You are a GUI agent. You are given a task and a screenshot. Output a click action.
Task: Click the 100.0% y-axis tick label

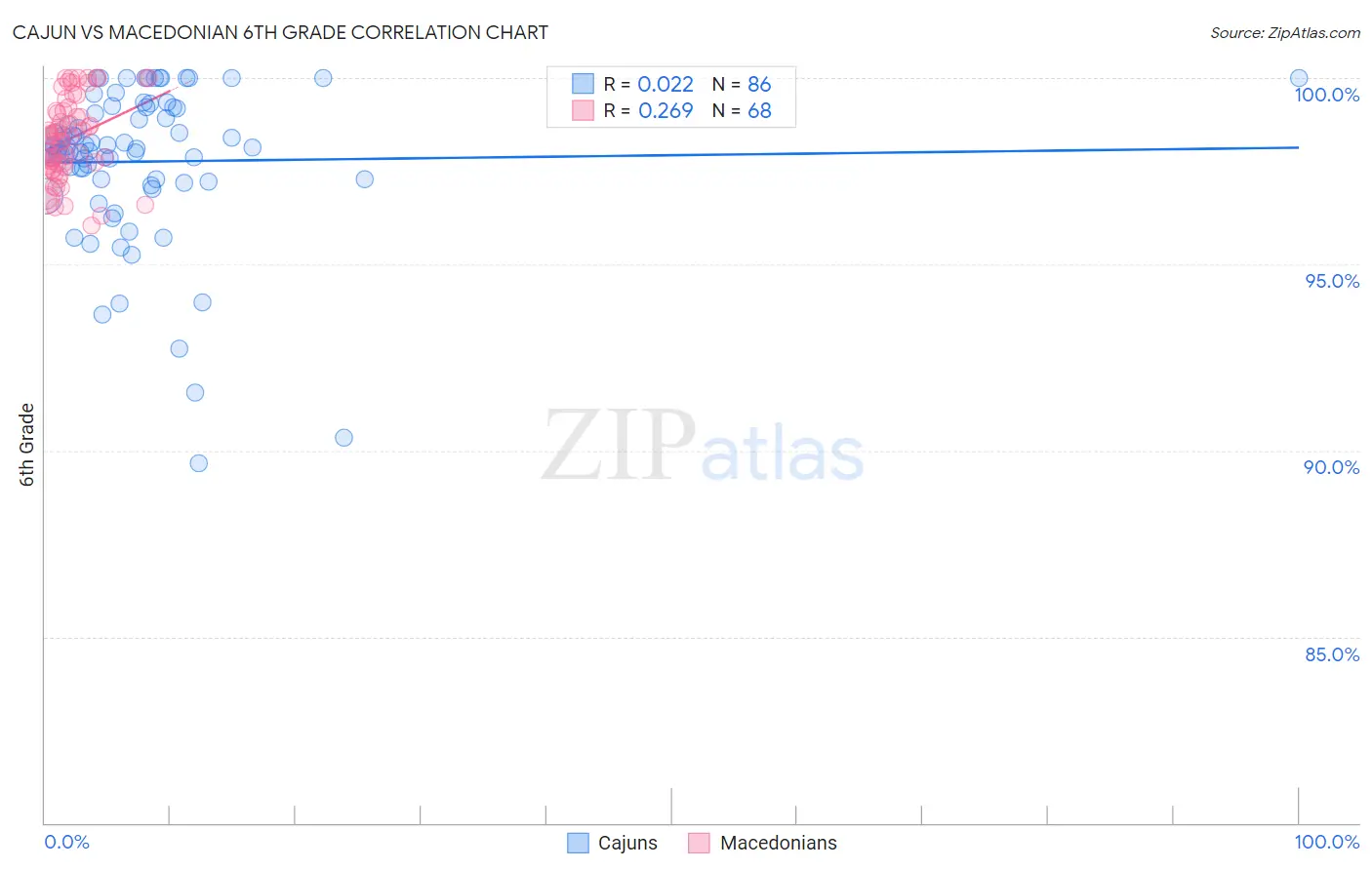click(x=1327, y=95)
